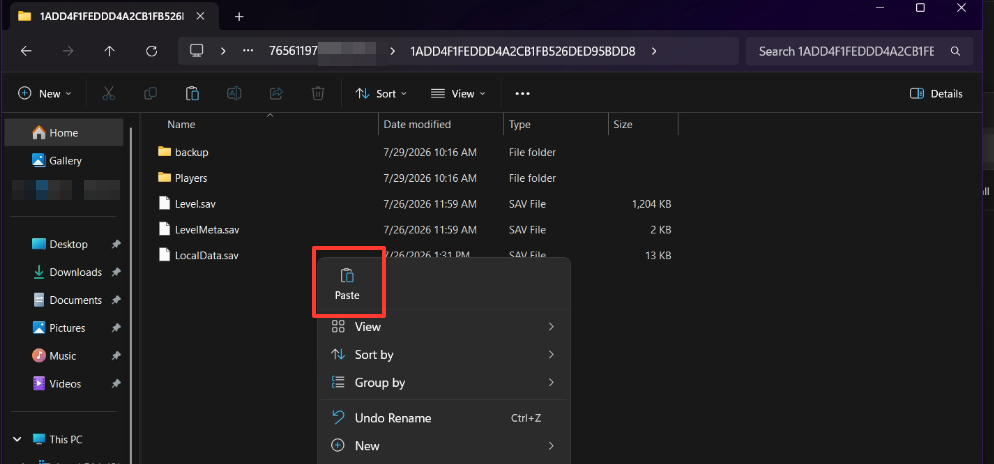This screenshot has width=994, height=464.
Task: Open the Sort dropdown in toolbar
Action: [381, 93]
